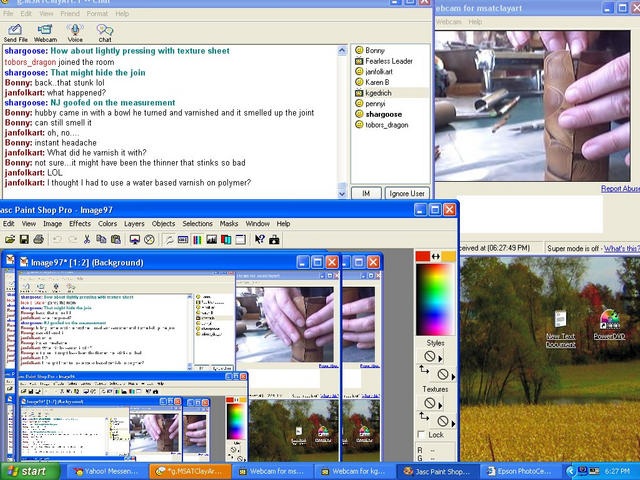Select background orange color swatch

(x=448, y=256)
